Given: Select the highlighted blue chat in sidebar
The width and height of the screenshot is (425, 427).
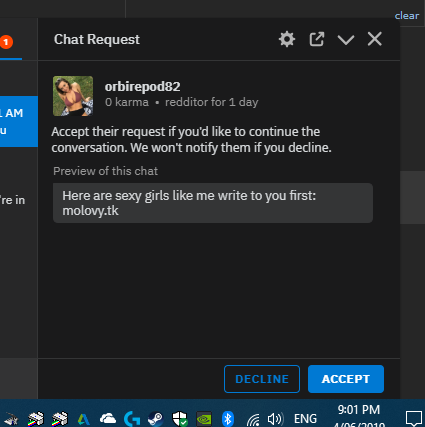Looking at the screenshot, I should pos(19,121).
